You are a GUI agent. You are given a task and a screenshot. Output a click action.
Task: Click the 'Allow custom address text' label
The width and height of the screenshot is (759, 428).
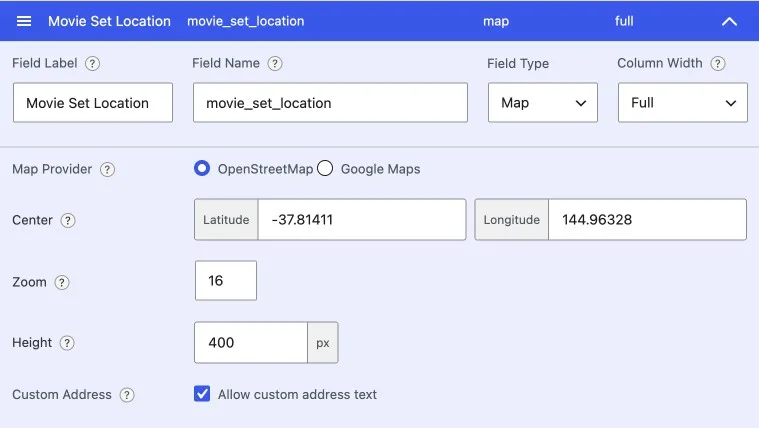tap(297, 395)
